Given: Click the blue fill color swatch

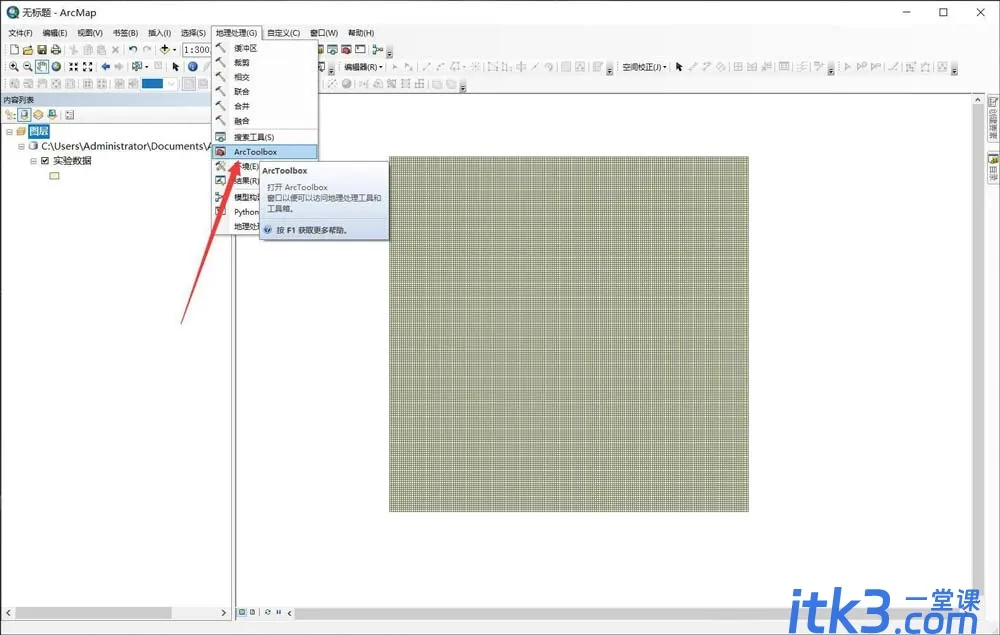Looking at the screenshot, I should tap(152, 84).
